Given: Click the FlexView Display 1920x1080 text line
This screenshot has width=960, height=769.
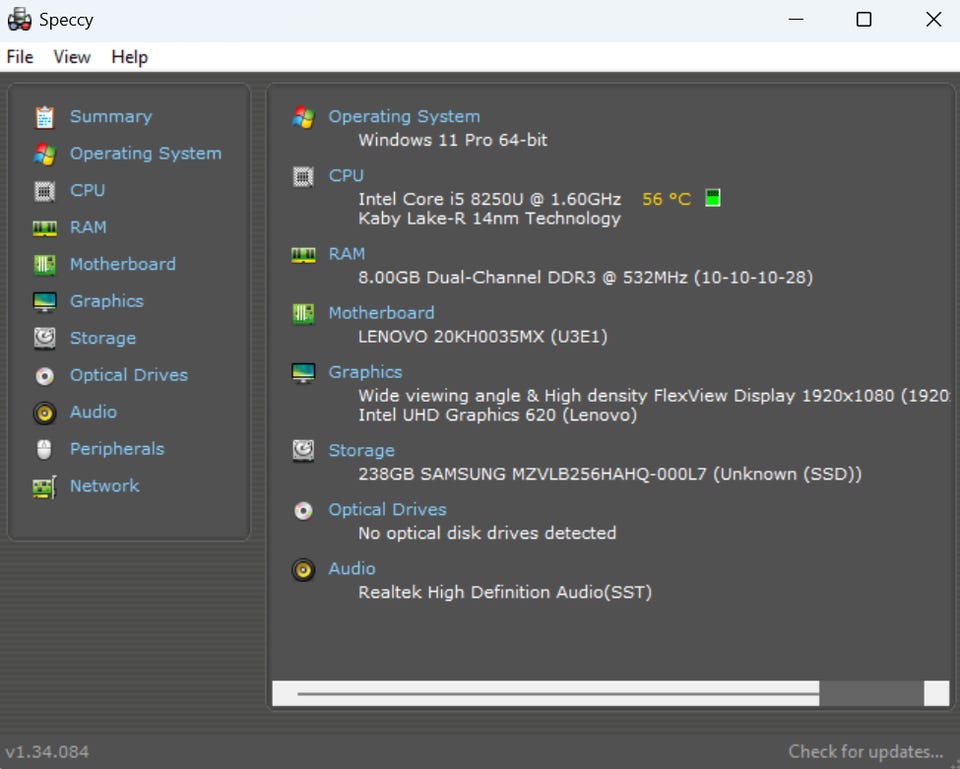Looking at the screenshot, I should click(x=654, y=396).
